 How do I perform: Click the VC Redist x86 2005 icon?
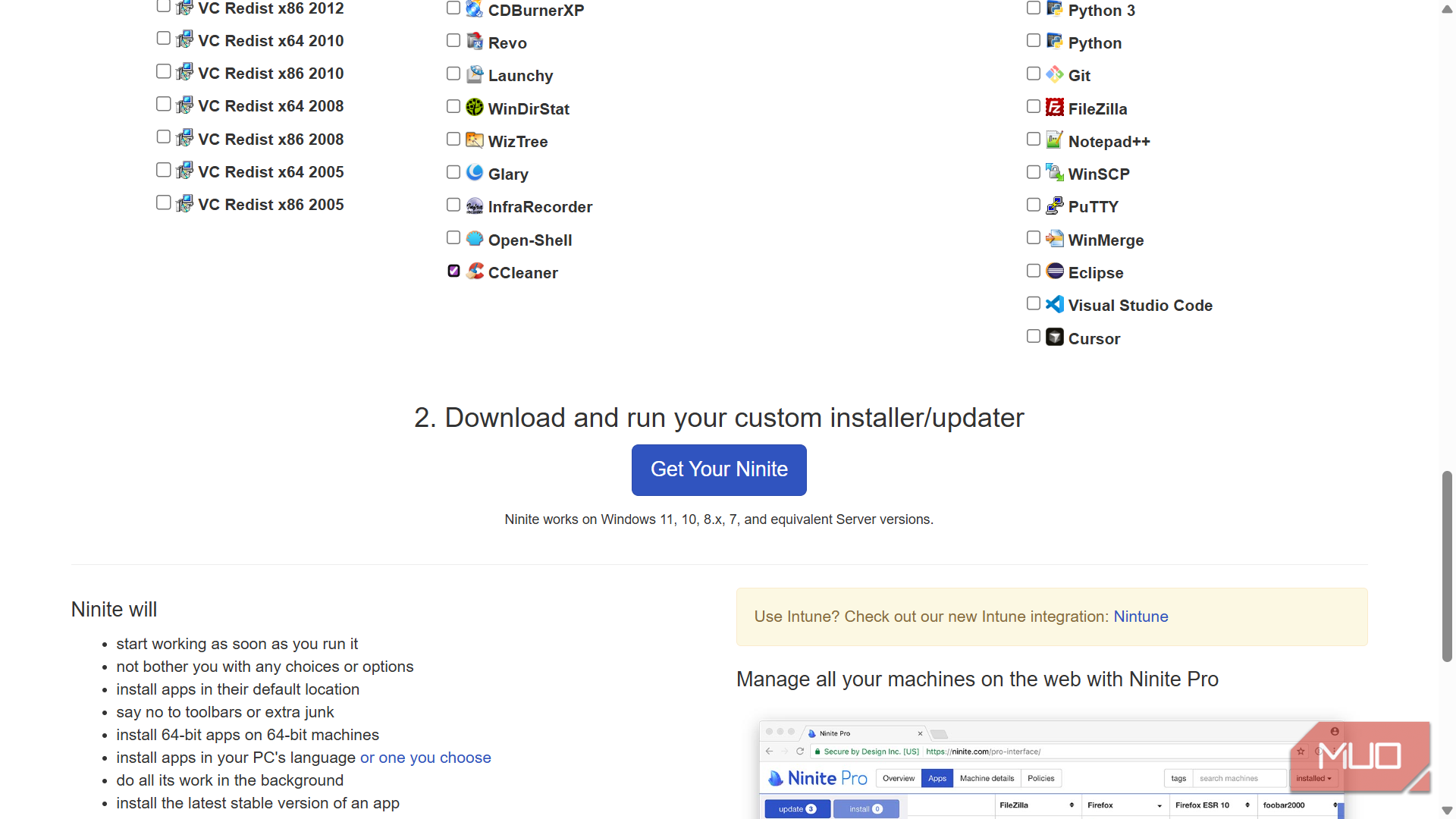point(185,203)
